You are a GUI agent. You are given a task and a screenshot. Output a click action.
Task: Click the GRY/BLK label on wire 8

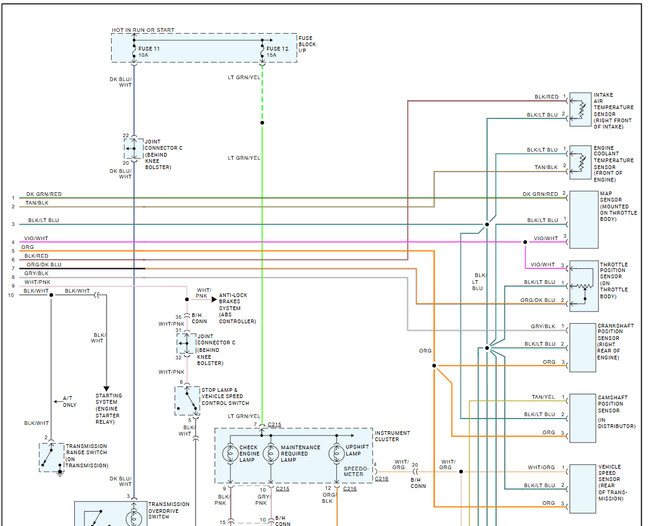36,274
